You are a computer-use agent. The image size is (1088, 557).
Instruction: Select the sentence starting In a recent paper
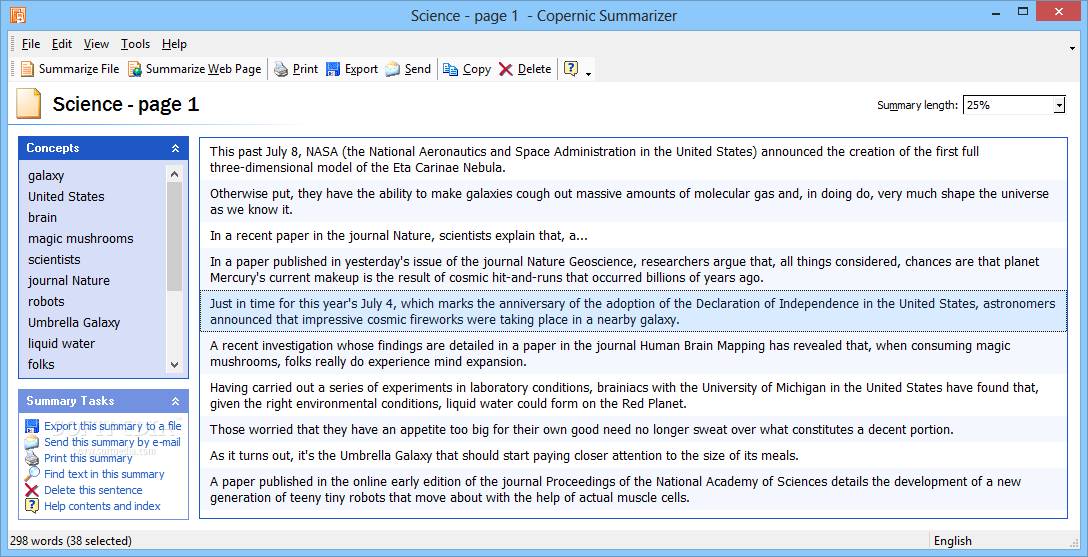click(633, 236)
